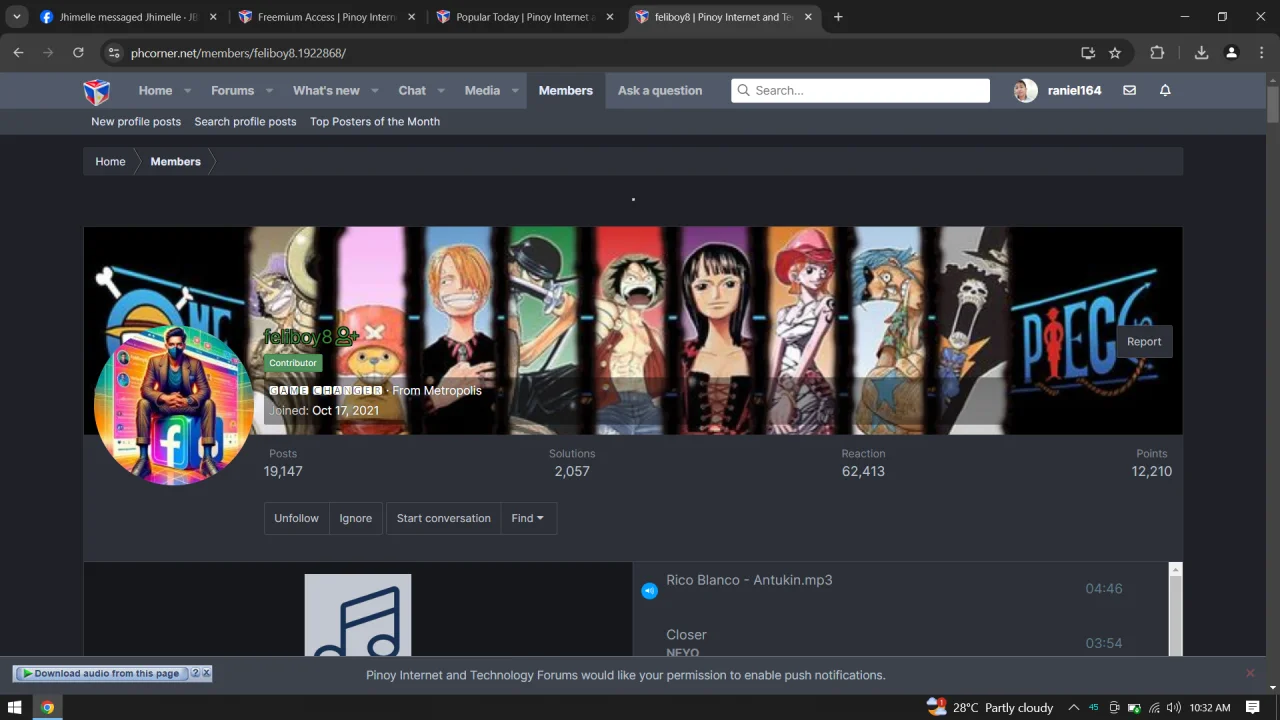Close the Freemium Access tab
Screen dimensions: 1280x720
411,17
